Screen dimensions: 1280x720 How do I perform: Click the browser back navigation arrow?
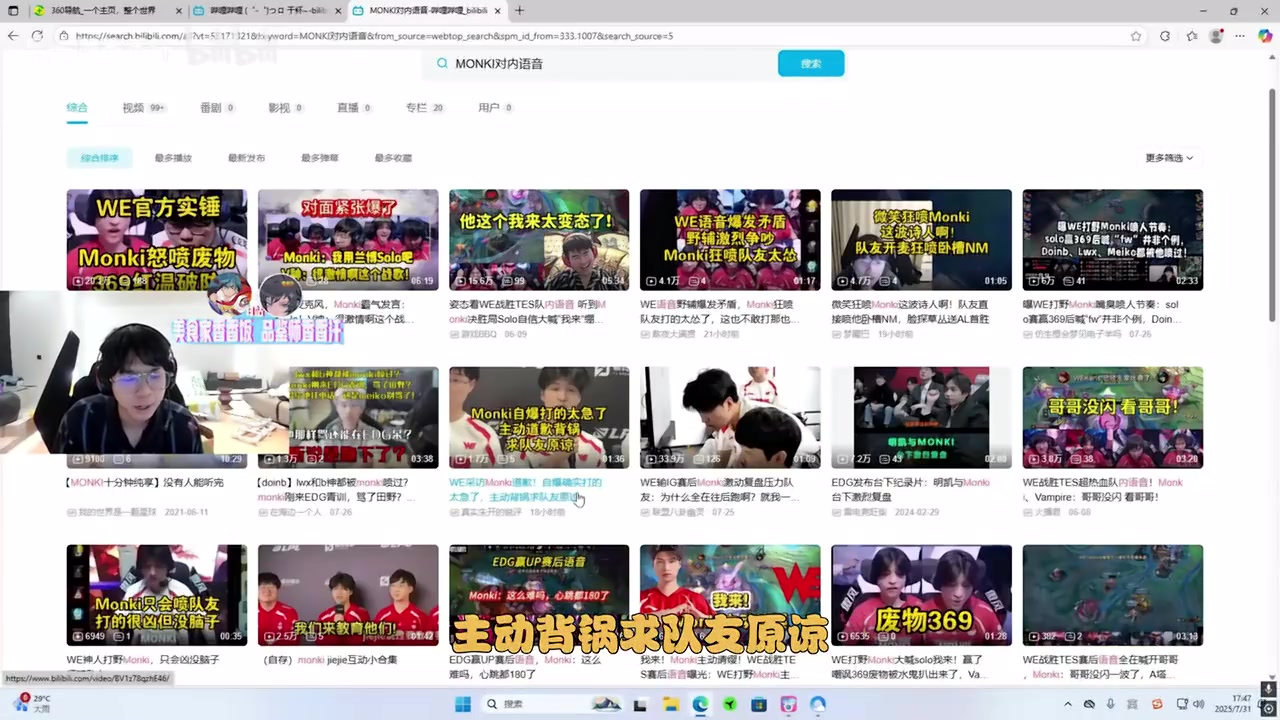click(x=13, y=36)
